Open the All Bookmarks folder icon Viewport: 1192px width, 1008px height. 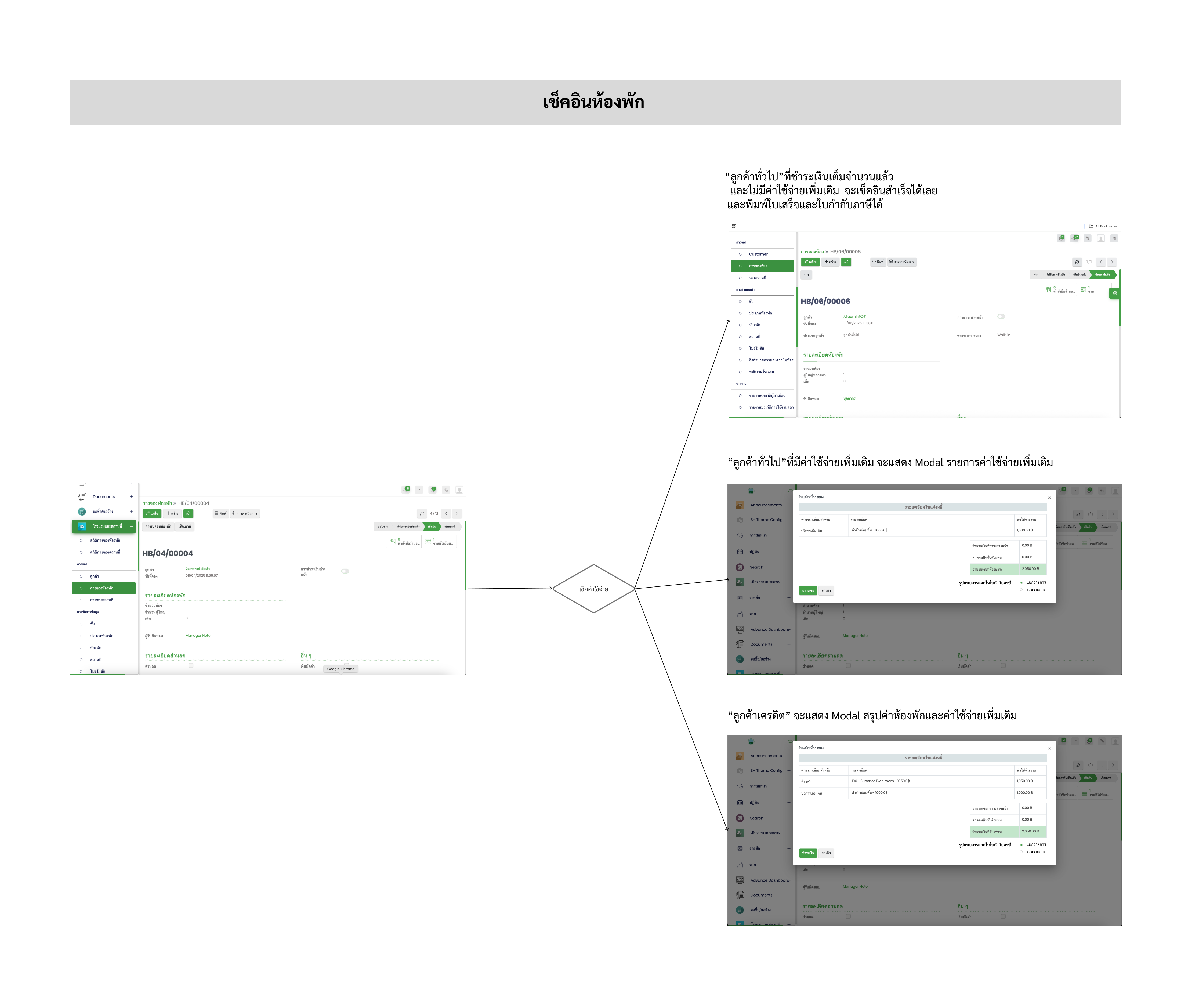(x=1091, y=226)
